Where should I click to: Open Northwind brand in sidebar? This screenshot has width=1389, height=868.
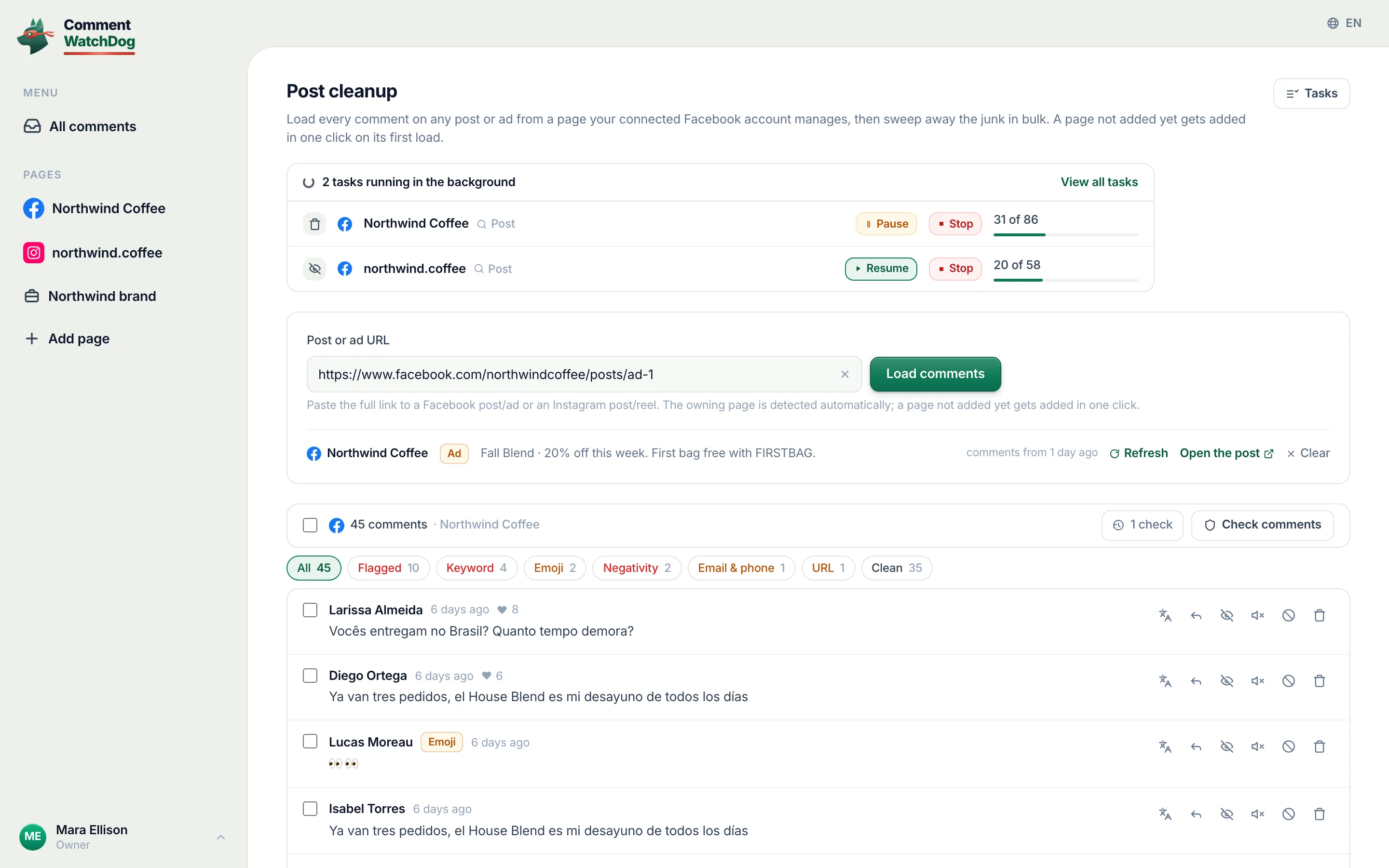tap(90, 296)
